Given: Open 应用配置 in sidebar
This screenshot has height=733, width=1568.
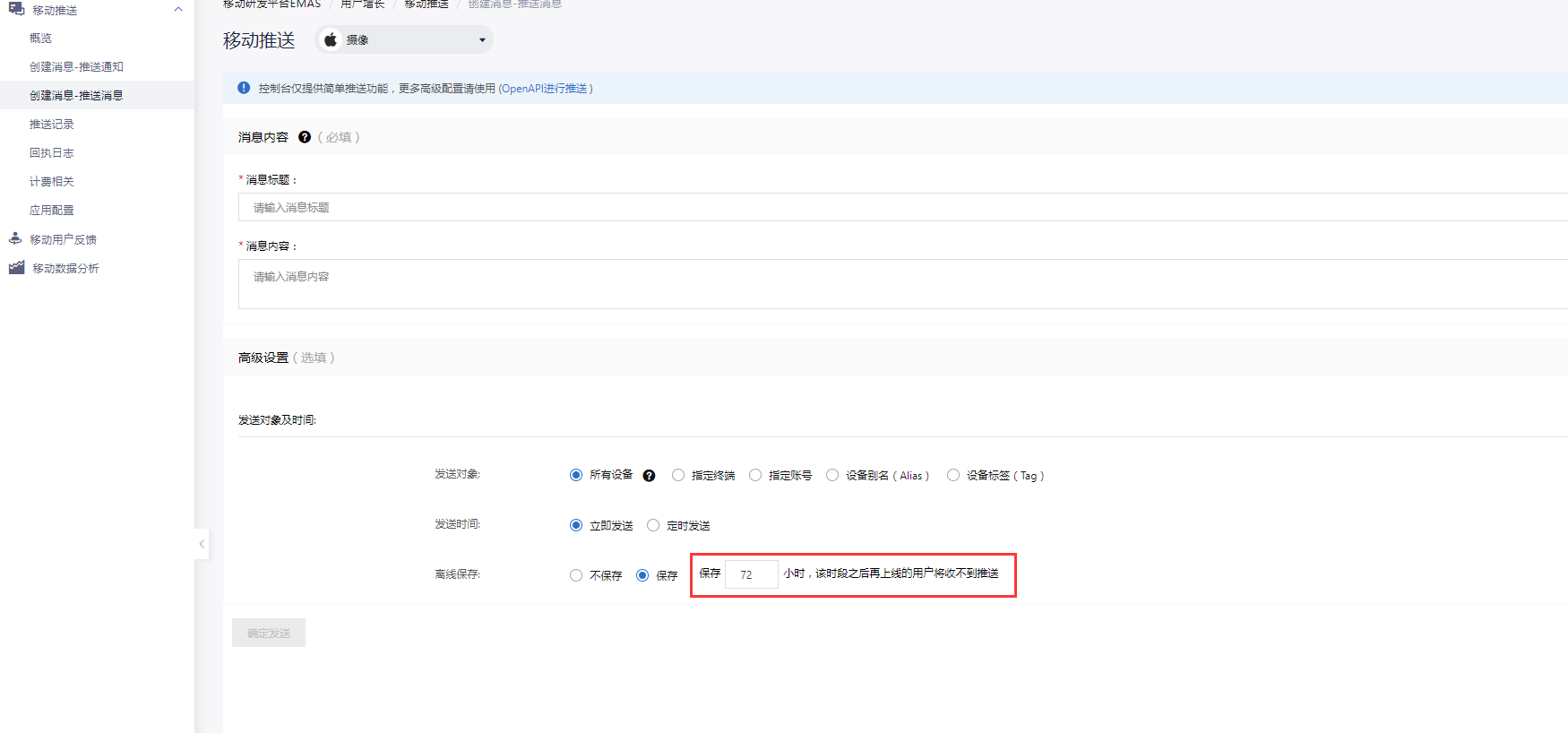Looking at the screenshot, I should point(52,211).
